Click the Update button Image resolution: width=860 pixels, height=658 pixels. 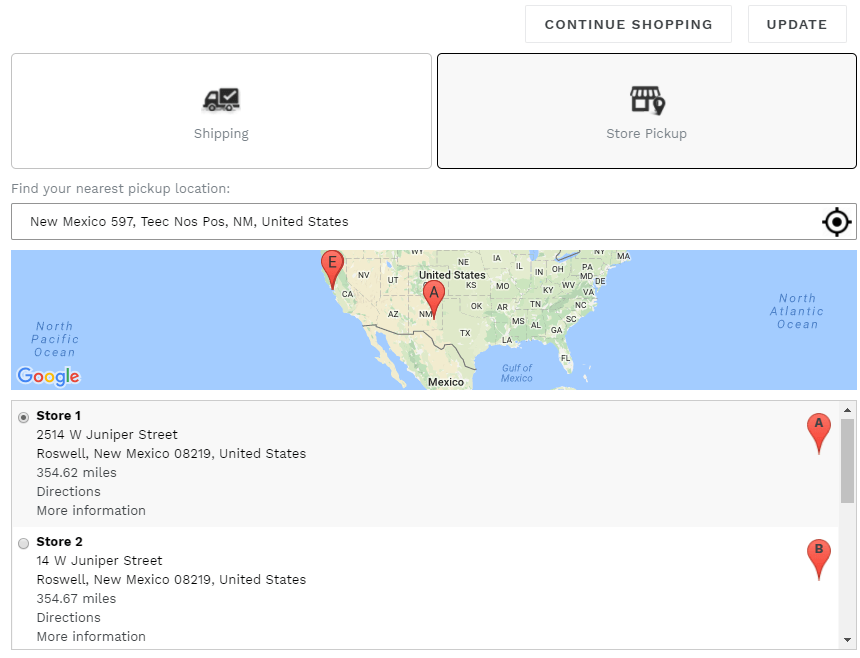click(x=797, y=24)
